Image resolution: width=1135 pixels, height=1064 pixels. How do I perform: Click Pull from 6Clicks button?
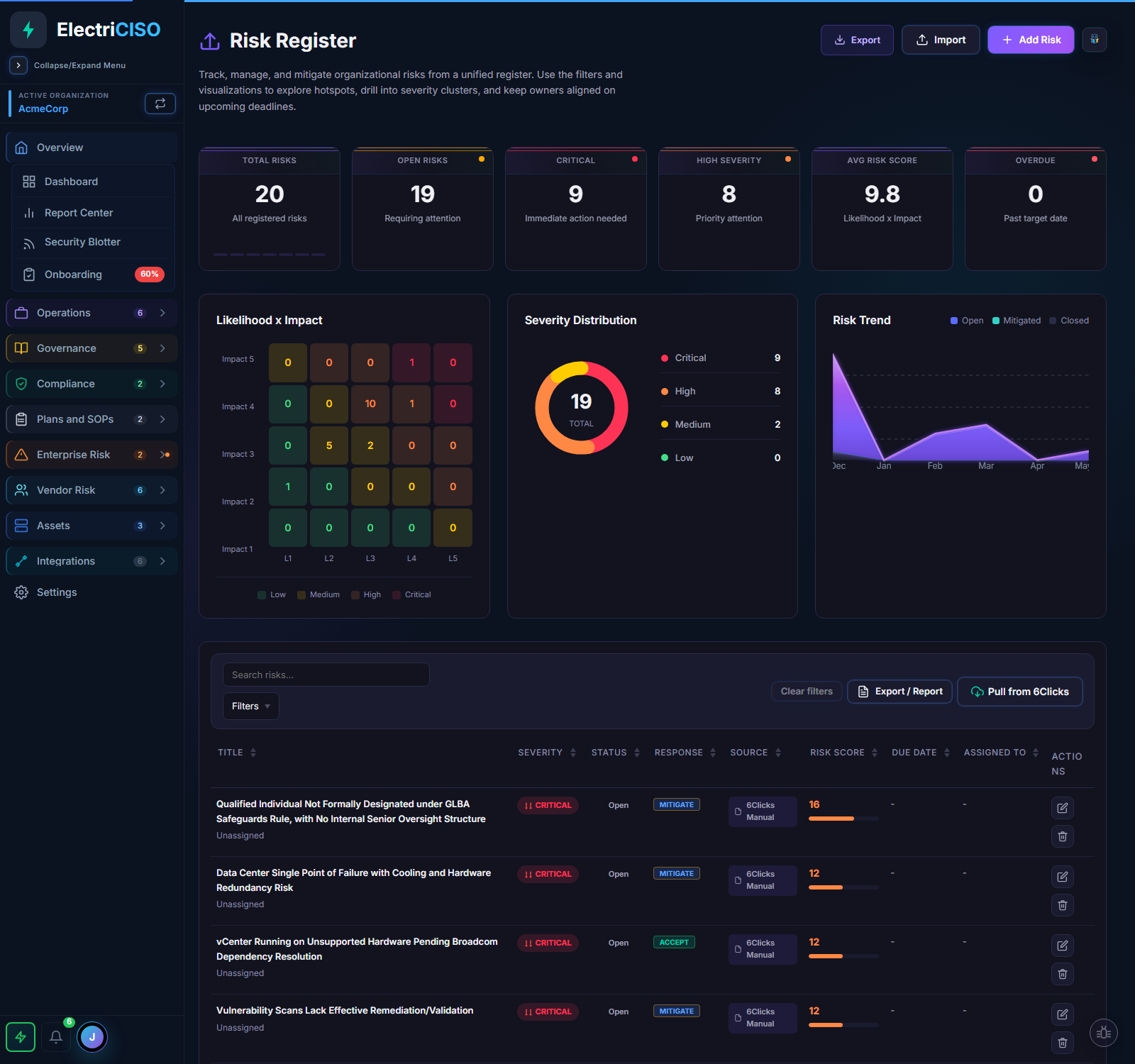[1020, 692]
